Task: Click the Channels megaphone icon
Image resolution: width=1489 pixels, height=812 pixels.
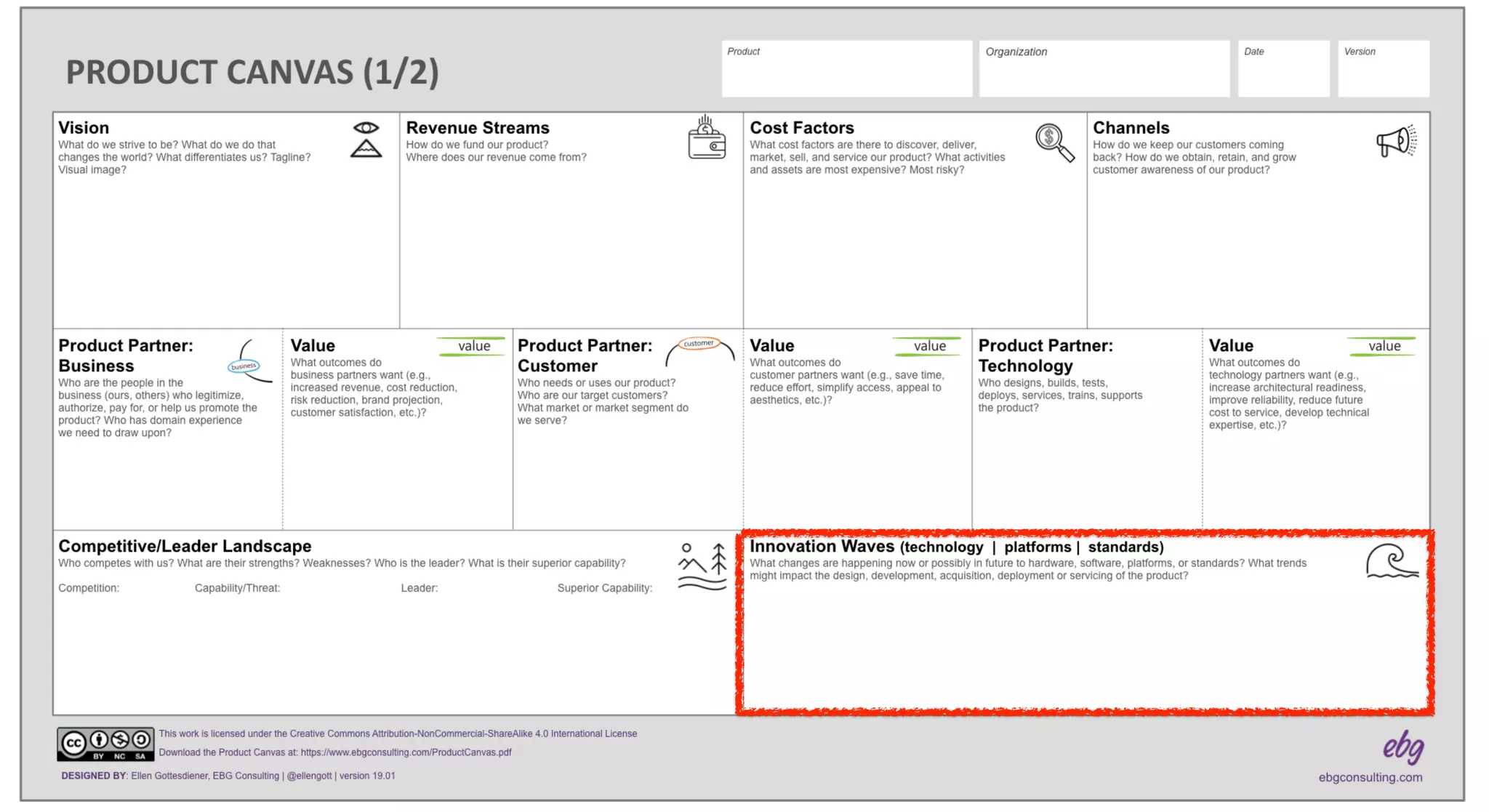Action: 1396,140
